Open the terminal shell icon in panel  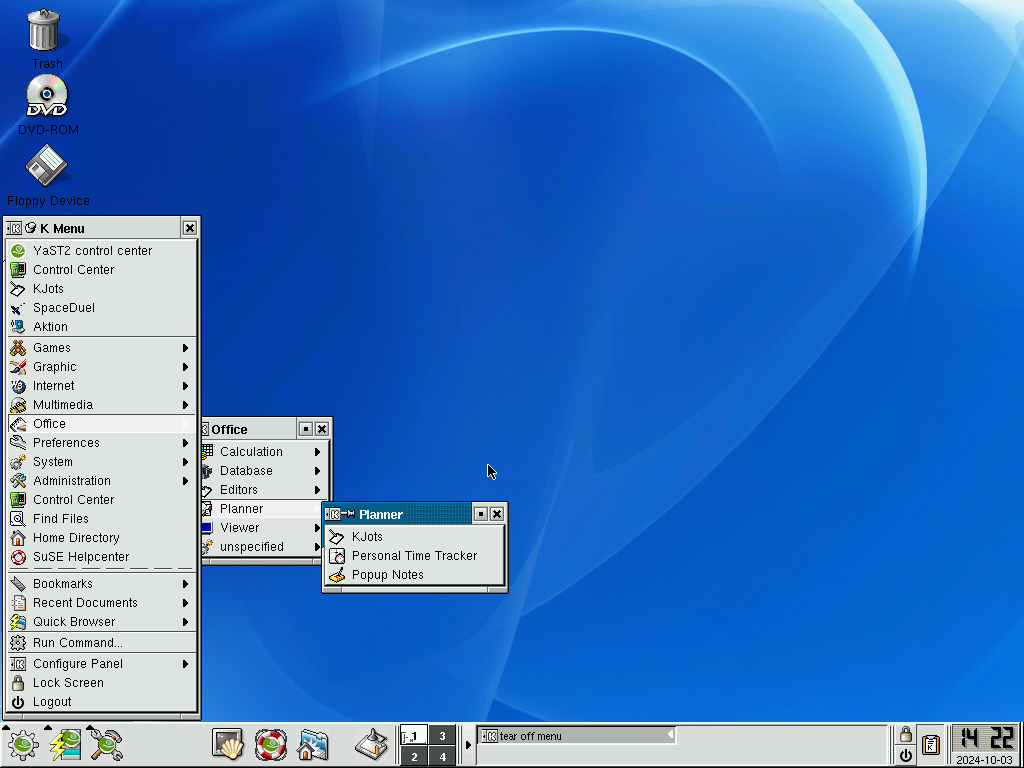click(228, 744)
